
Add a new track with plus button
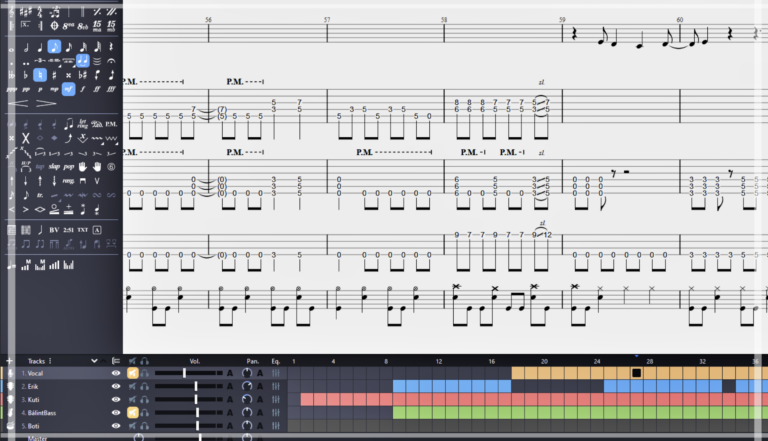[x=8, y=360]
